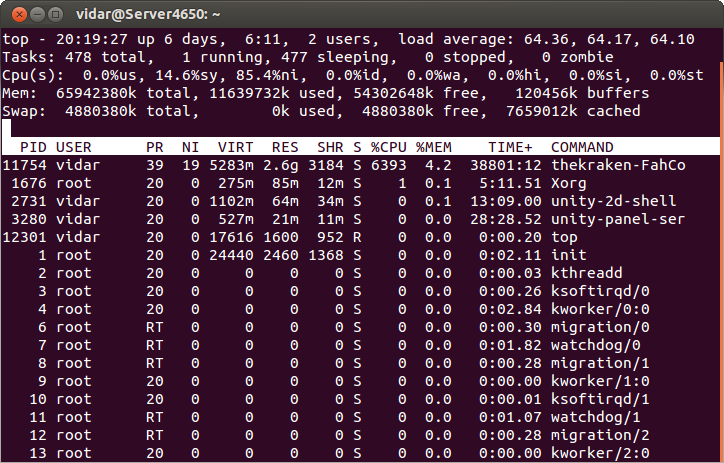Image resolution: width=724 pixels, height=463 pixels.
Task: Select the kworker/1:0 process name
Action: pyautogui.click(x=600, y=381)
